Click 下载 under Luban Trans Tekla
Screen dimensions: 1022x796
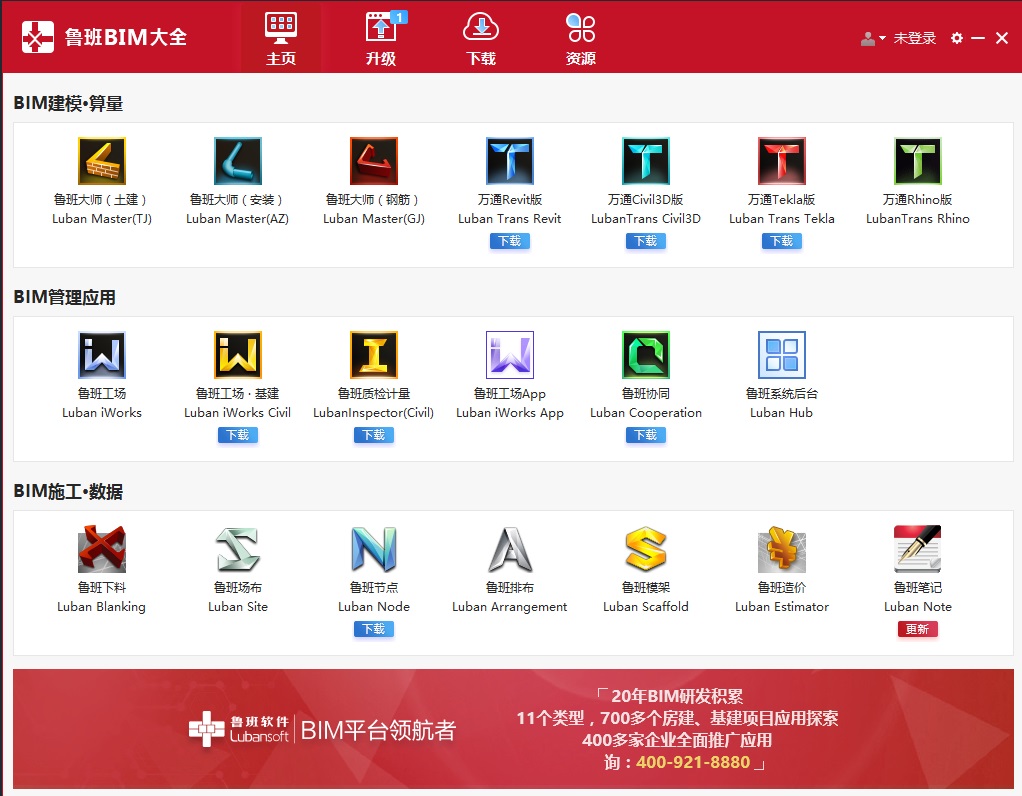[x=781, y=241]
